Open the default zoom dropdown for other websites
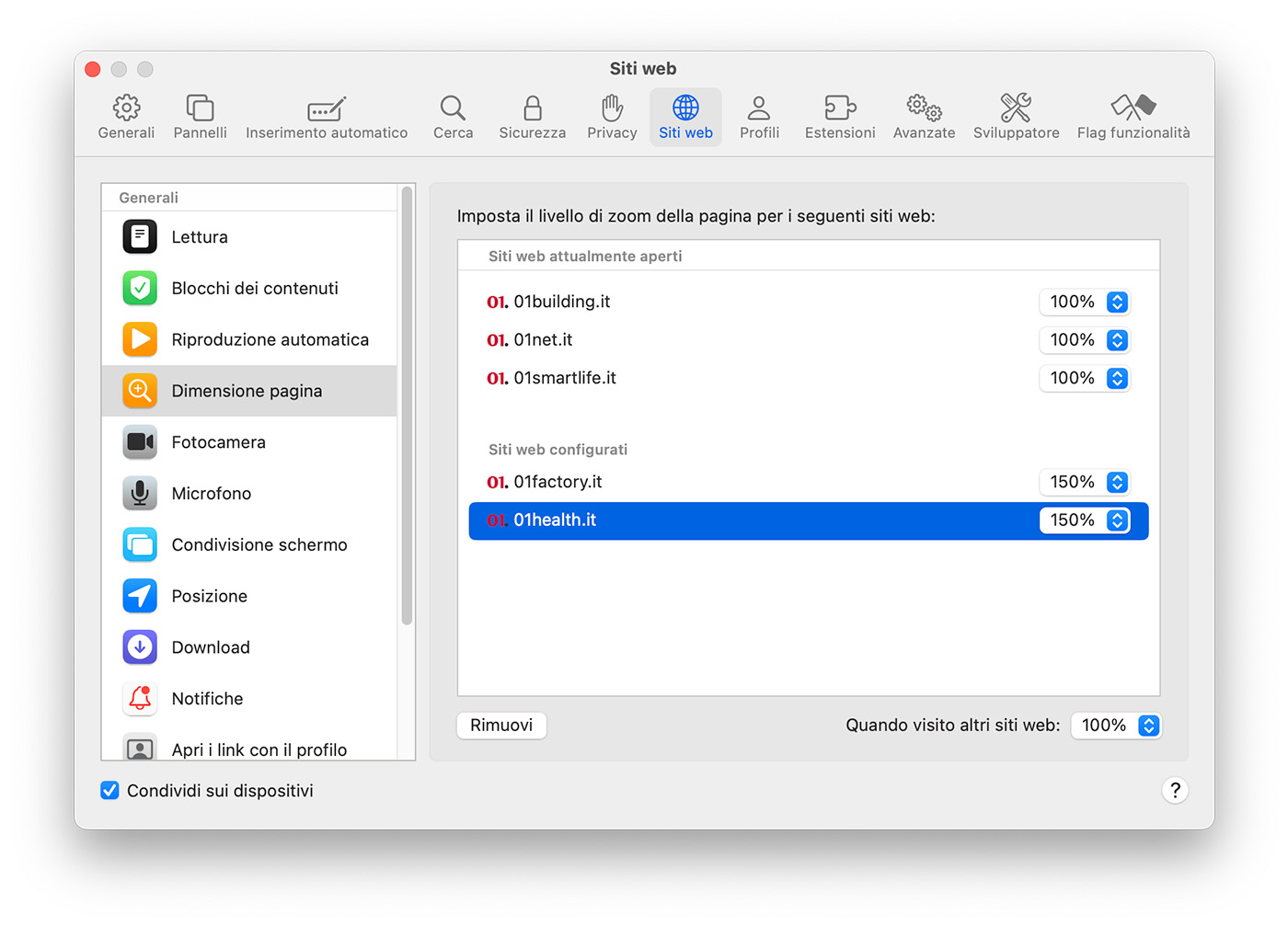 [x=1116, y=726]
